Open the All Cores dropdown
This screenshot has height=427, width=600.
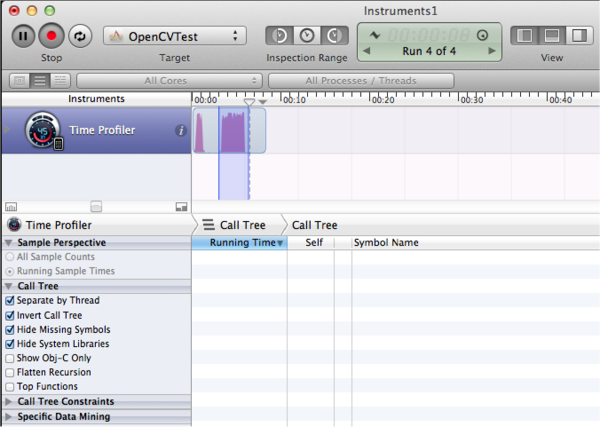click(169, 81)
